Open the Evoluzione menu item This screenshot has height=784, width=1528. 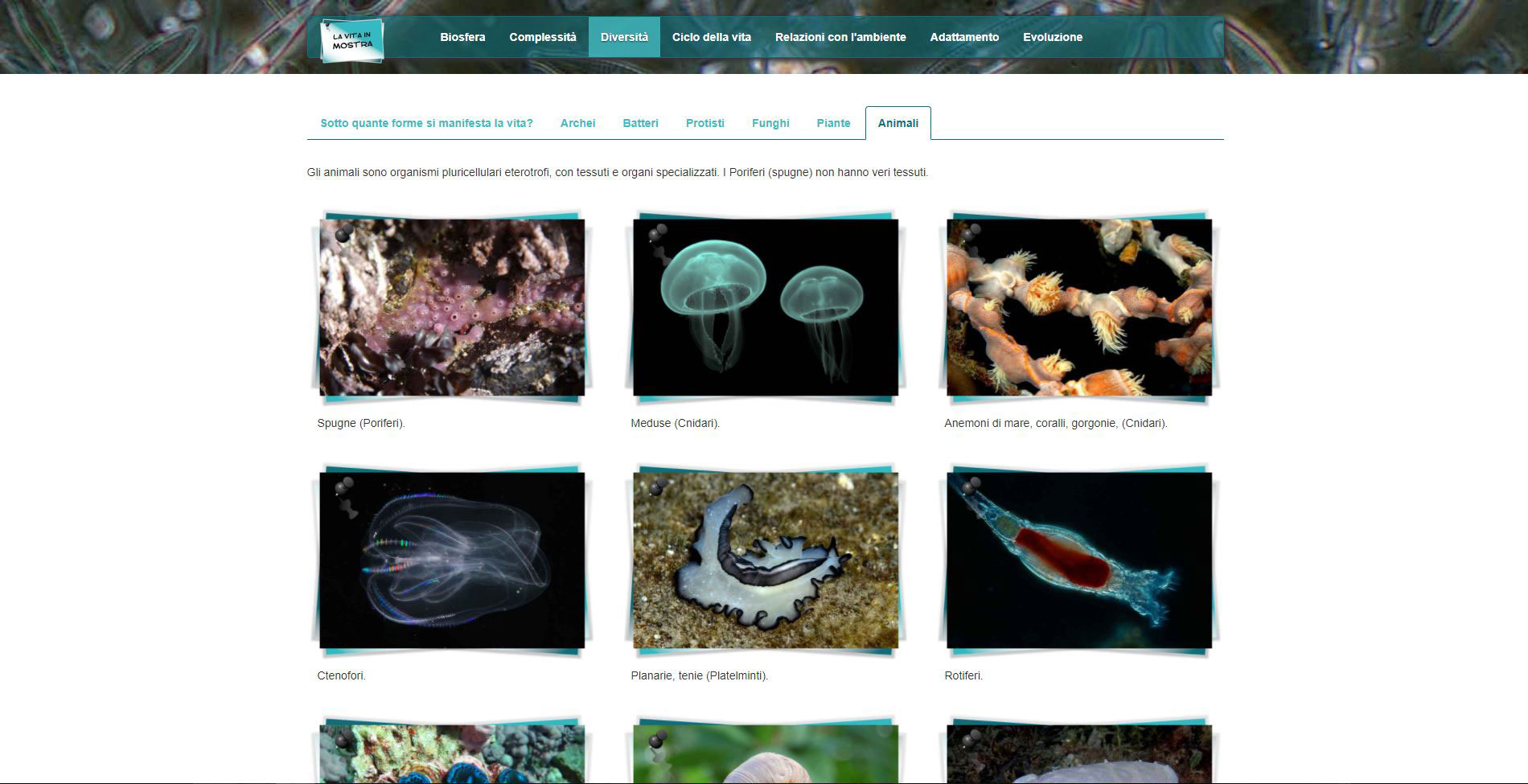[x=1053, y=37]
